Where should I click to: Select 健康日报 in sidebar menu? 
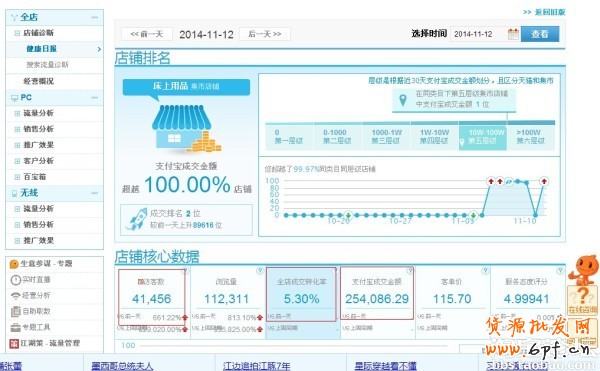55,49
